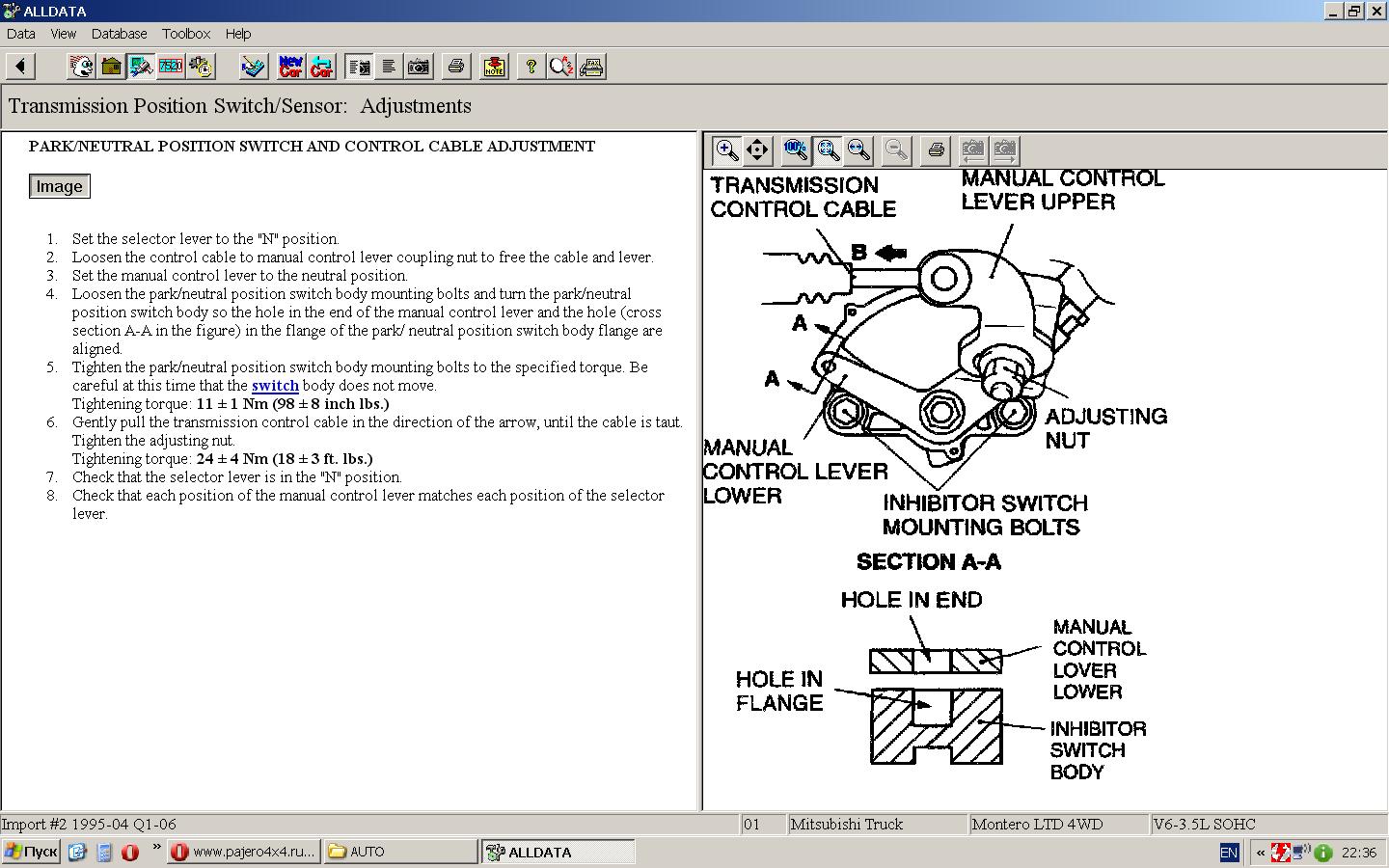Image resolution: width=1389 pixels, height=868 pixels.
Task: Open the Database menu
Action: coord(119,33)
